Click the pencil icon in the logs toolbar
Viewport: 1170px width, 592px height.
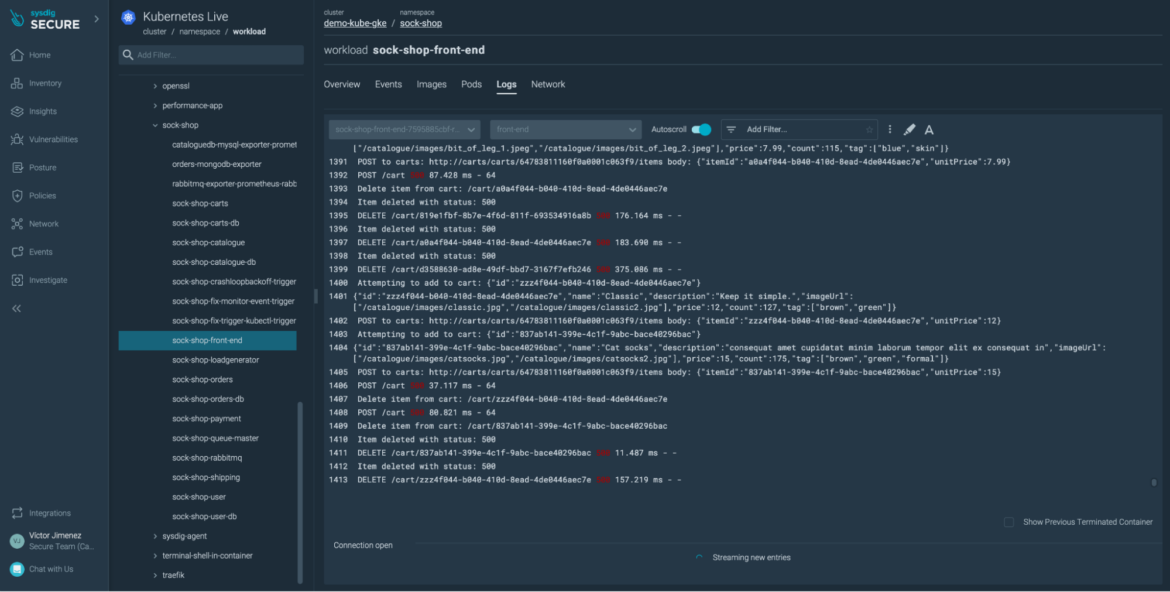[909, 129]
